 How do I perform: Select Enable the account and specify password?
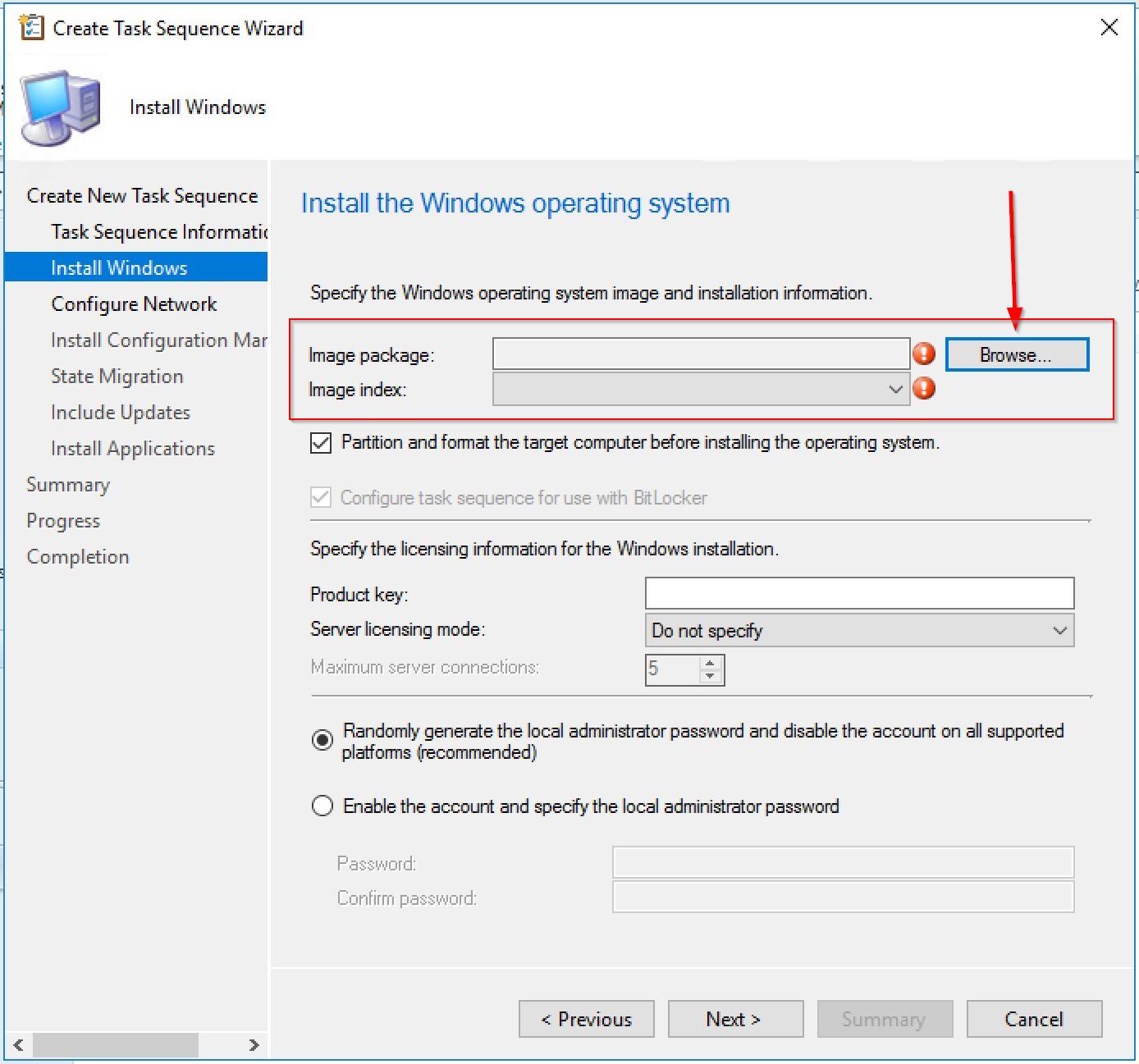[x=322, y=806]
